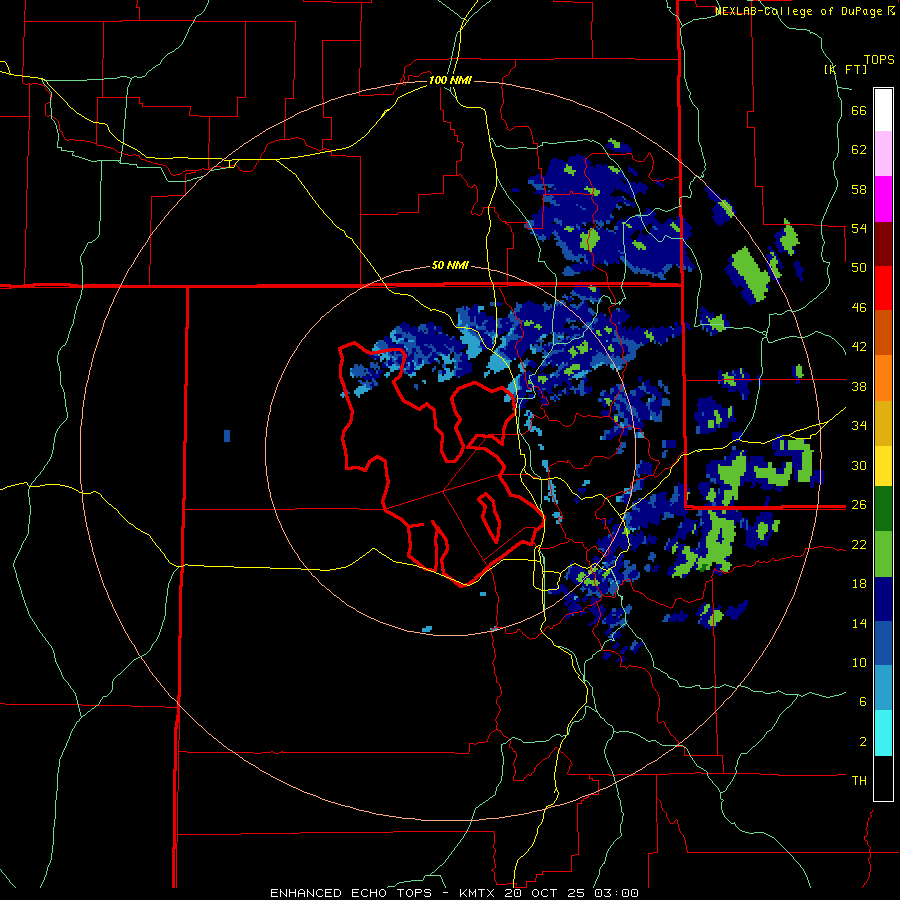Click the '54' legend value
Screen dimensions: 900x900
[x=859, y=228]
